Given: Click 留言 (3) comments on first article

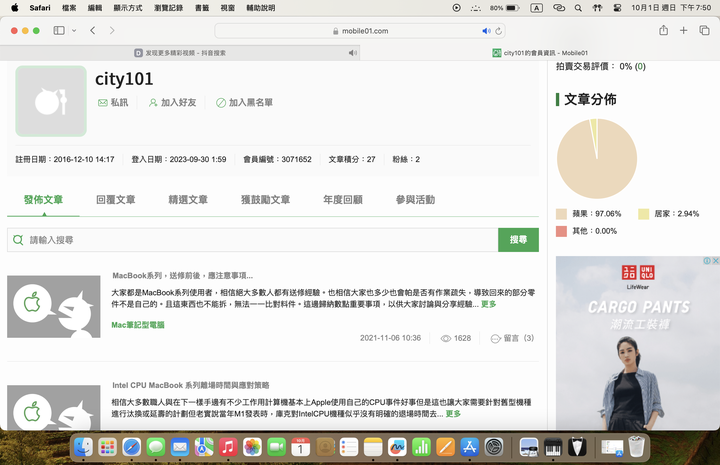Looking at the screenshot, I should (512, 338).
